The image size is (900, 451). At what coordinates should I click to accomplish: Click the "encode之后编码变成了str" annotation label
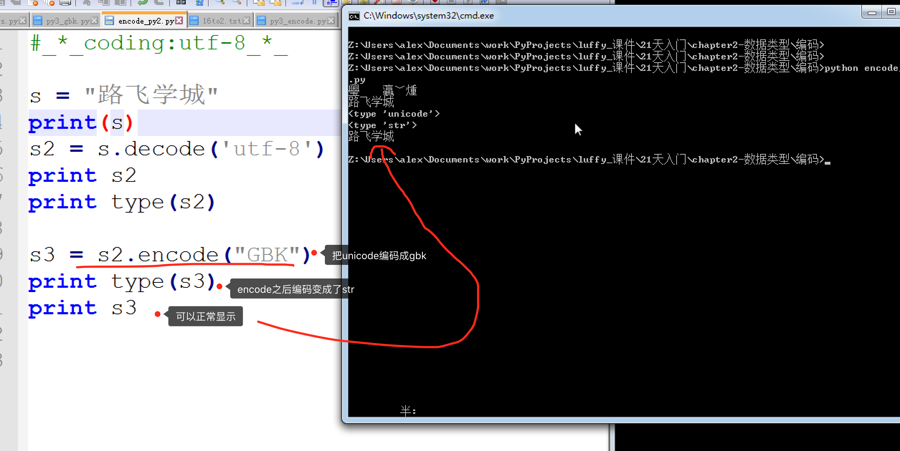coord(295,289)
